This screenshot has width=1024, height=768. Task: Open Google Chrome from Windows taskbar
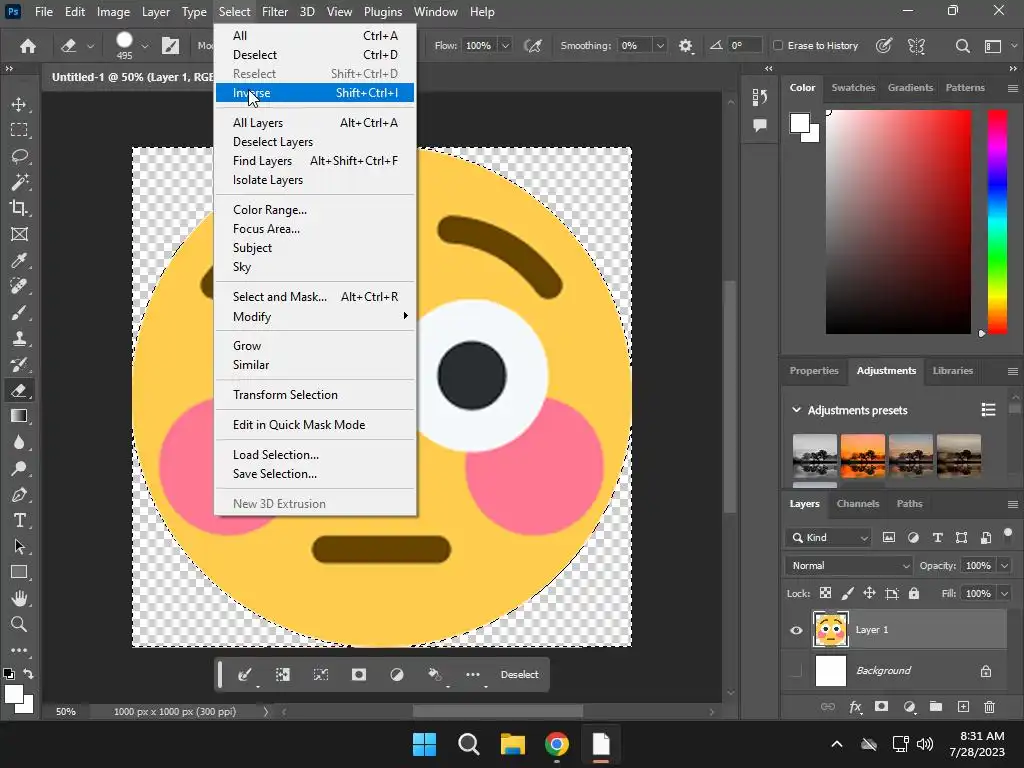pos(557,744)
